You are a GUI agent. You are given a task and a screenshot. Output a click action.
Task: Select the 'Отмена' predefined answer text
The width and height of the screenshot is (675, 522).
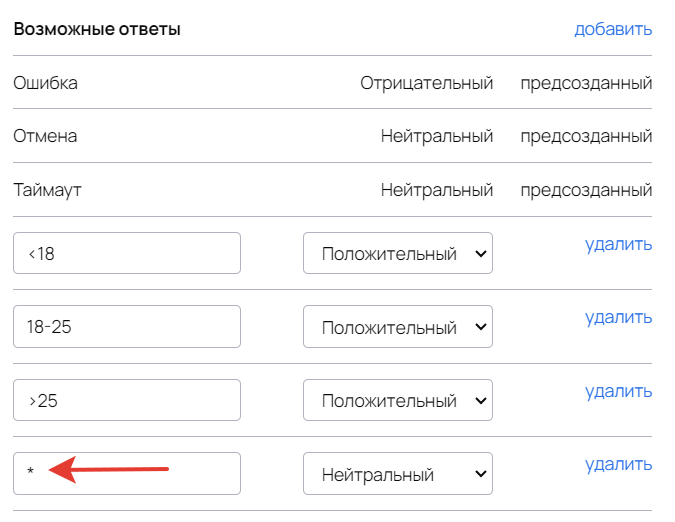coord(45,136)
